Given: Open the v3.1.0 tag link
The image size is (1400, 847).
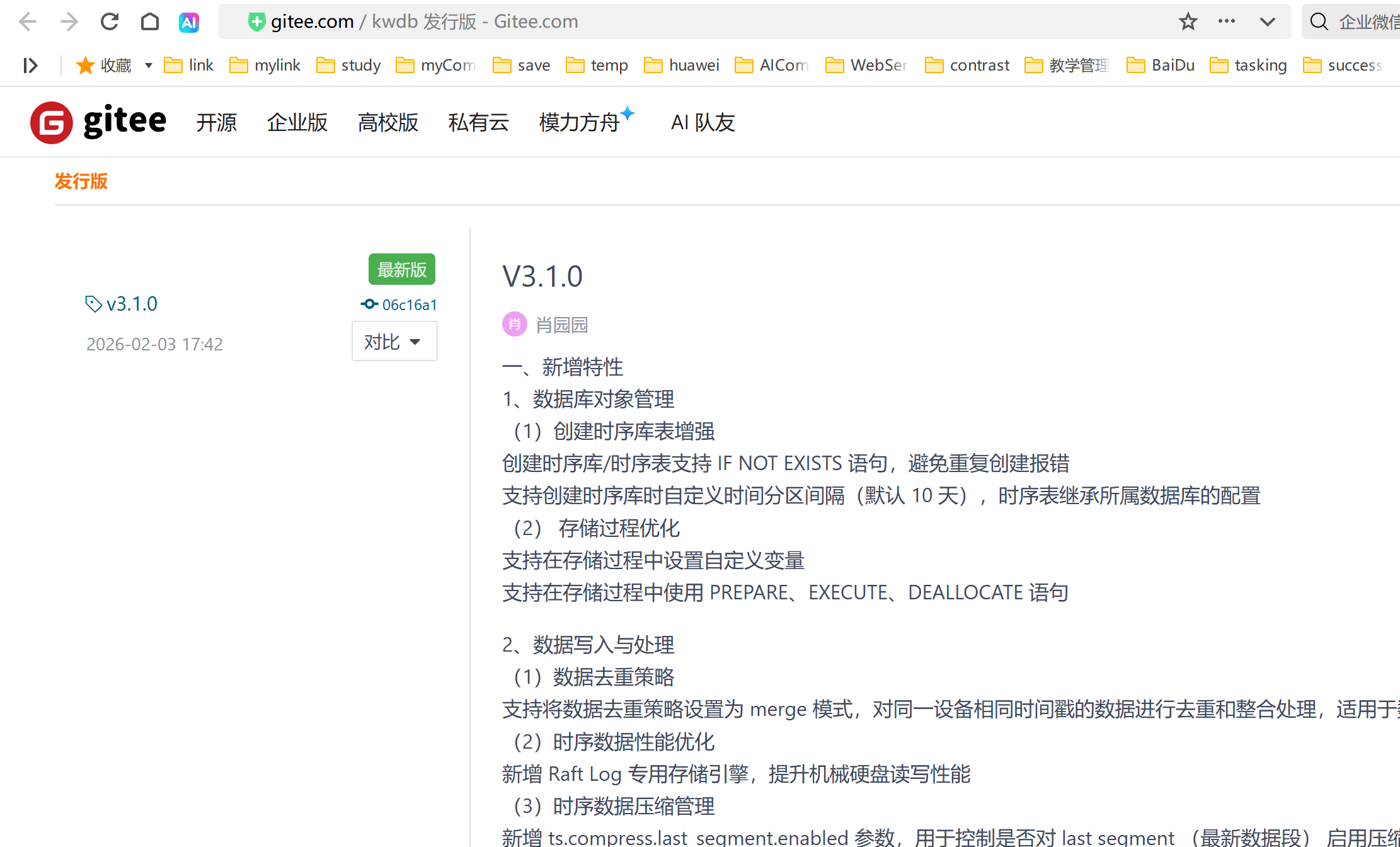Looking at the screenshot, I should click(x=131, y=304).
